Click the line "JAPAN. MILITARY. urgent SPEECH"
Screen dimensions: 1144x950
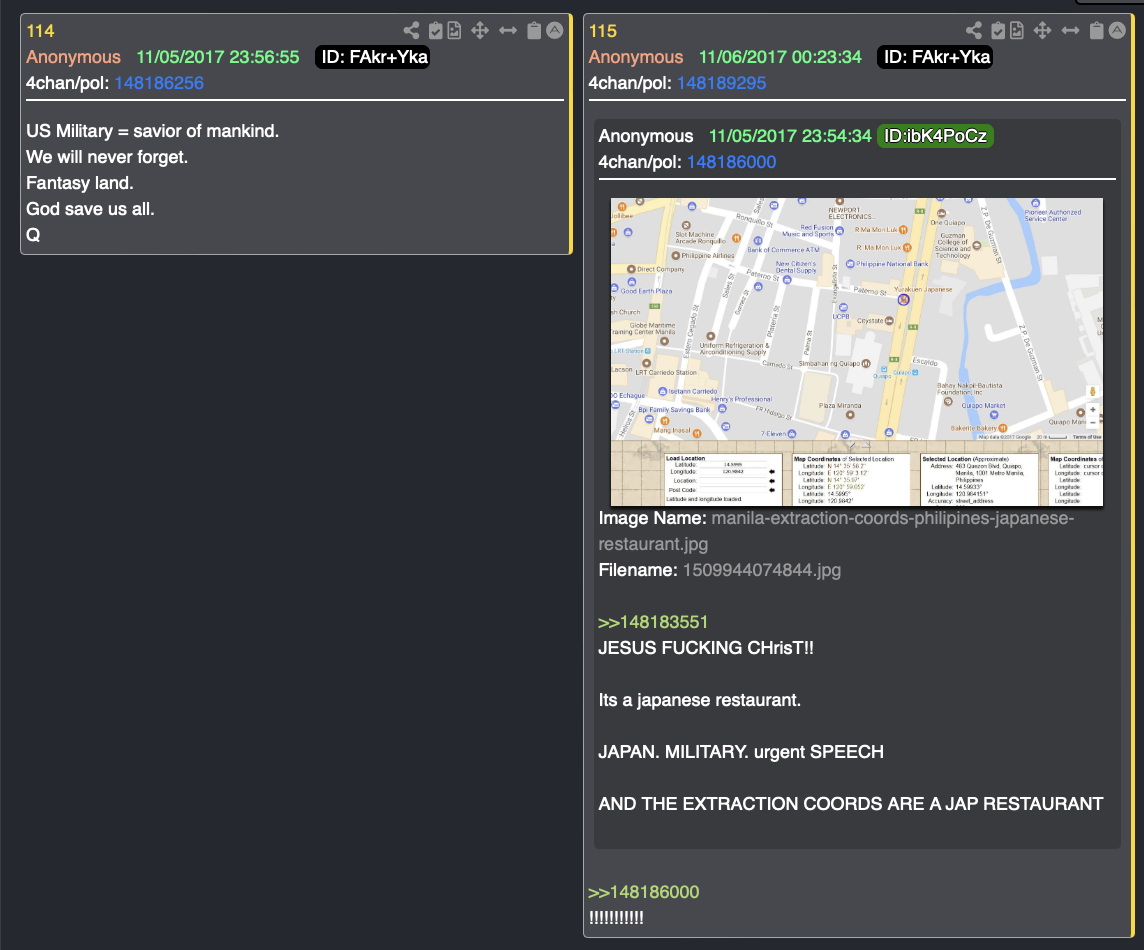[x=741, y=752]
